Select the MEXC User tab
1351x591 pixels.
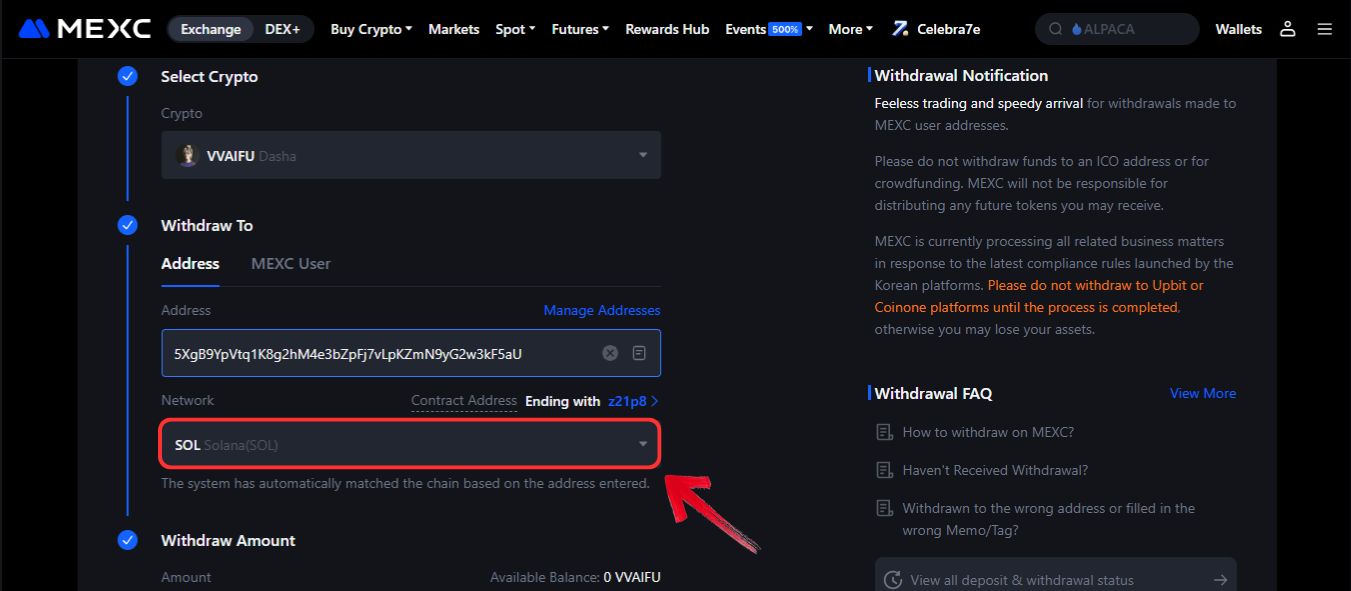(x=291, y=264)
